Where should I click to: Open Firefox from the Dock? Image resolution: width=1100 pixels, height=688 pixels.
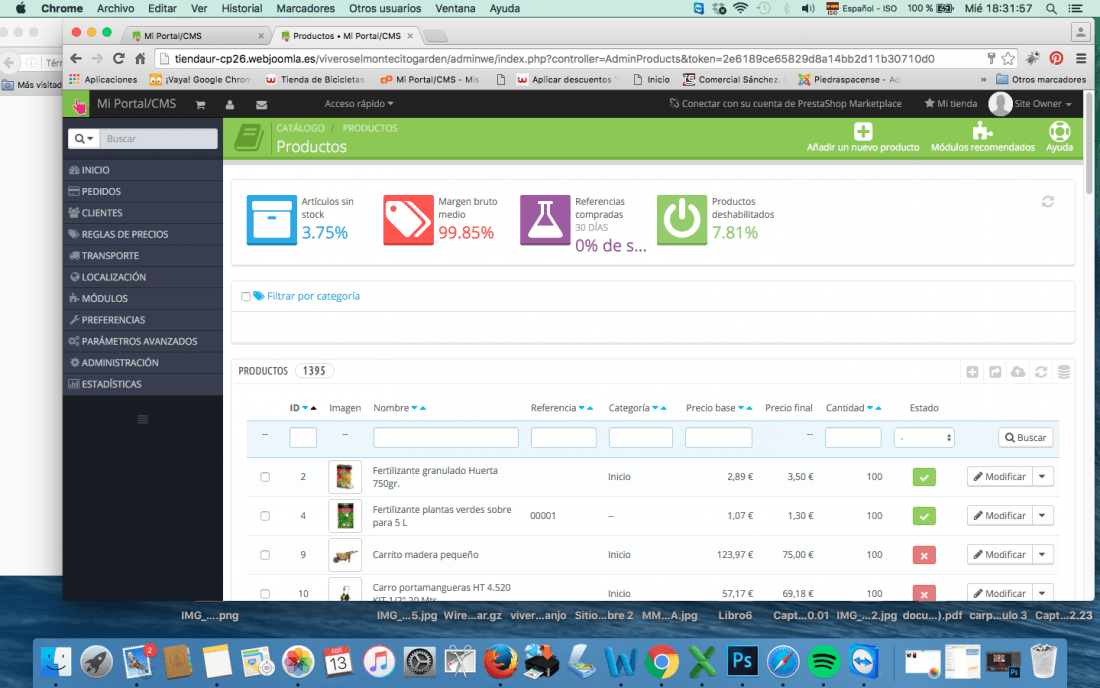click(x=500, y=661)
